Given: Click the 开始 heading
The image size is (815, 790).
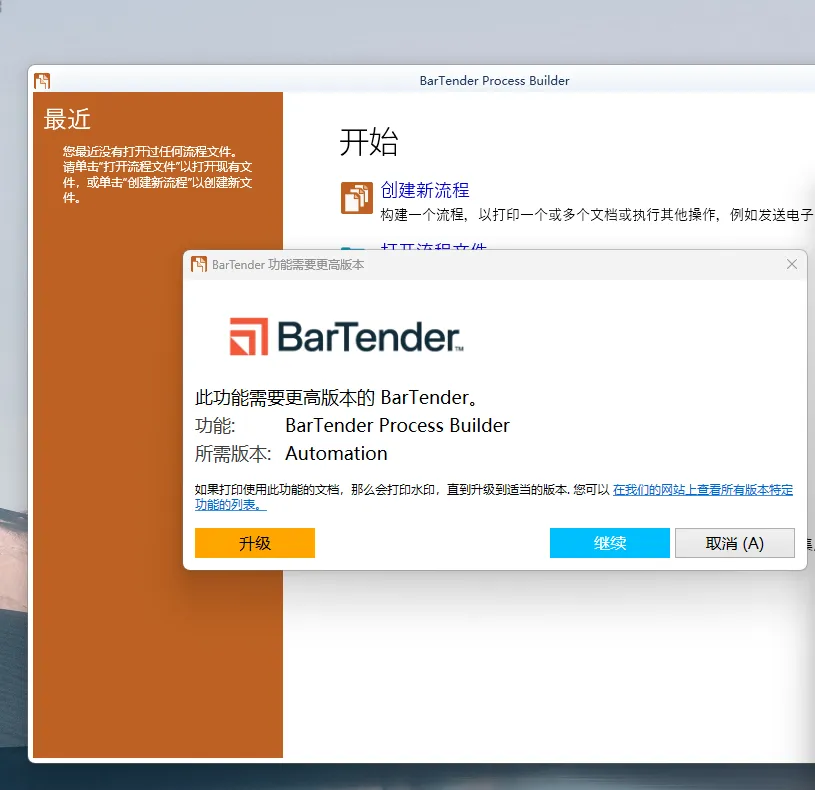Looking at the screenshot, I should click(x=369, y=142).
